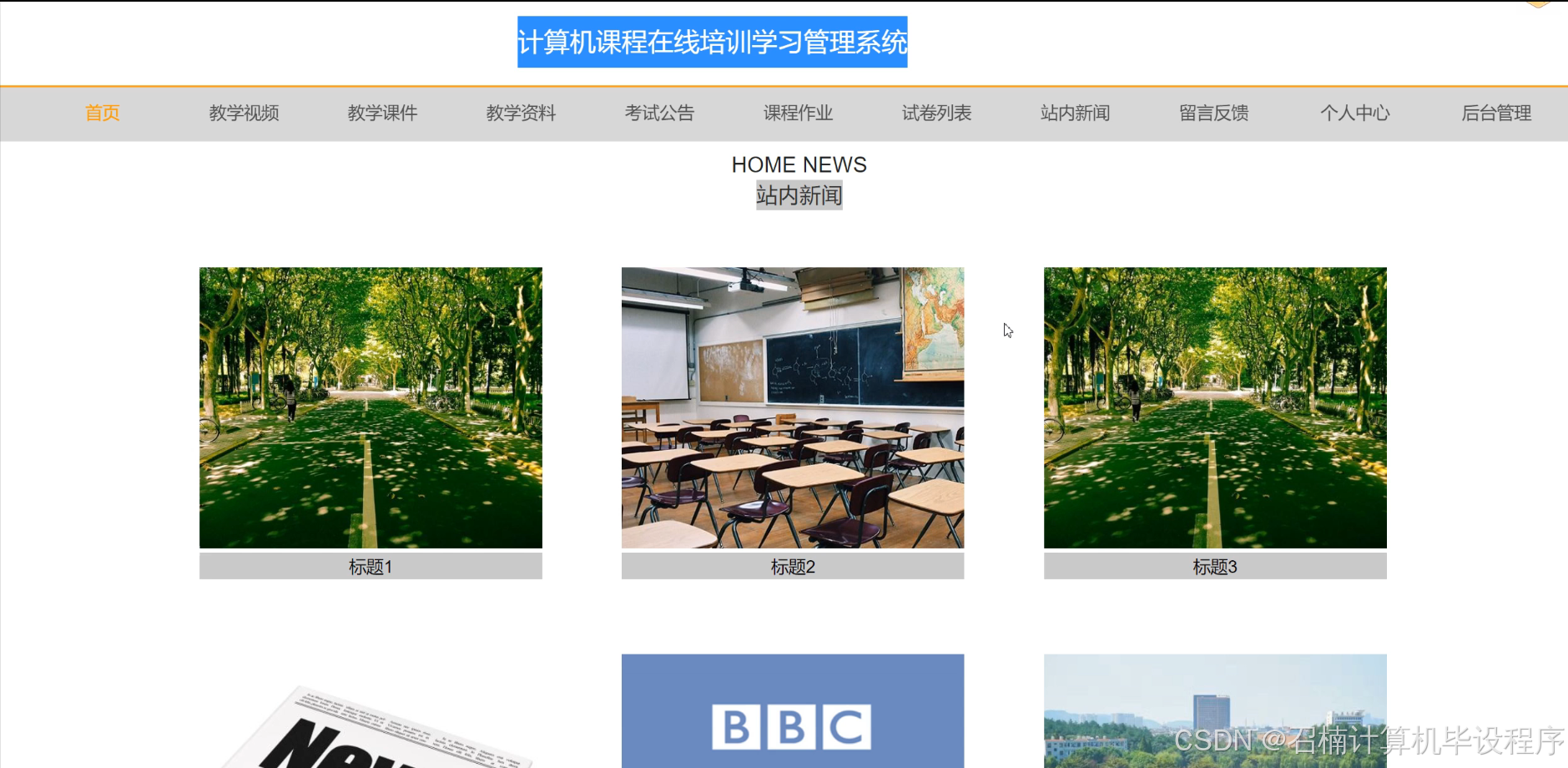Screen dimensions: 1568x768
Task: Click the 标题3 news caption
Action: point(1215,567)
